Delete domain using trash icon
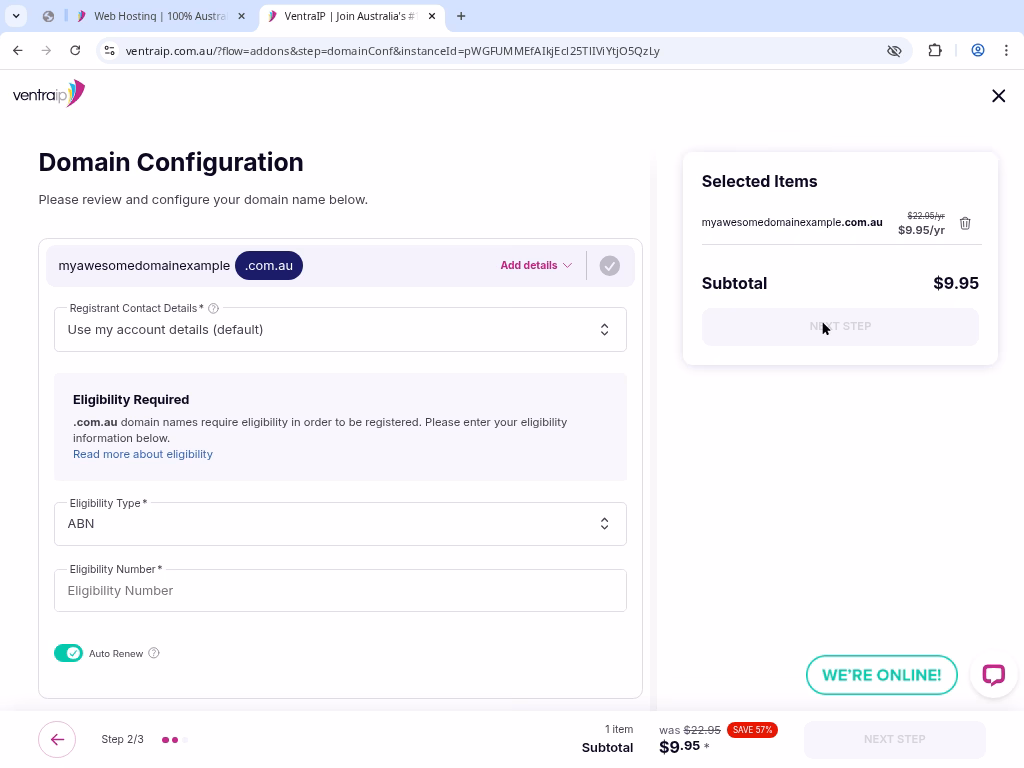This screenshot has height=768, width=1024. [965, 223]
